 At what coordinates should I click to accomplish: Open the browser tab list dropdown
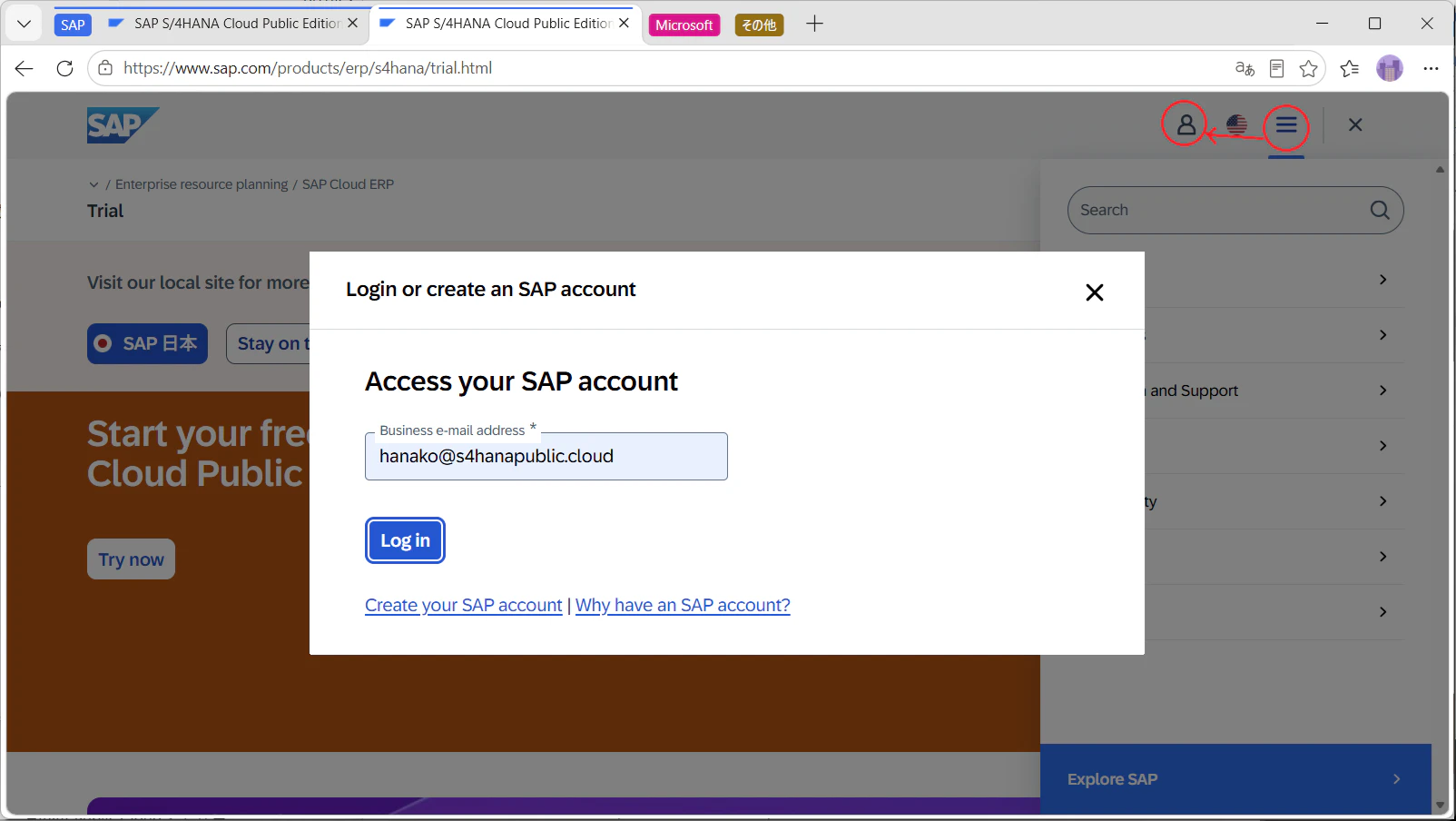[24, 24]
